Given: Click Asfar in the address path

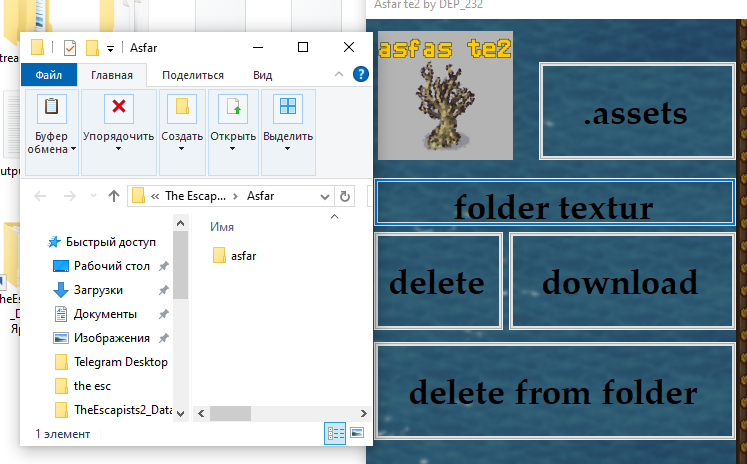Looking at the screenshot, I should pyautogui.click(x=260, y=196).
